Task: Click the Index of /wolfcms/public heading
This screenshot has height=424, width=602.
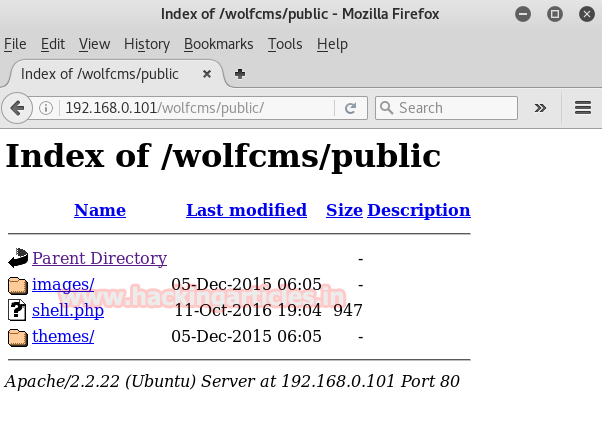Action: (x=223, y=156)
